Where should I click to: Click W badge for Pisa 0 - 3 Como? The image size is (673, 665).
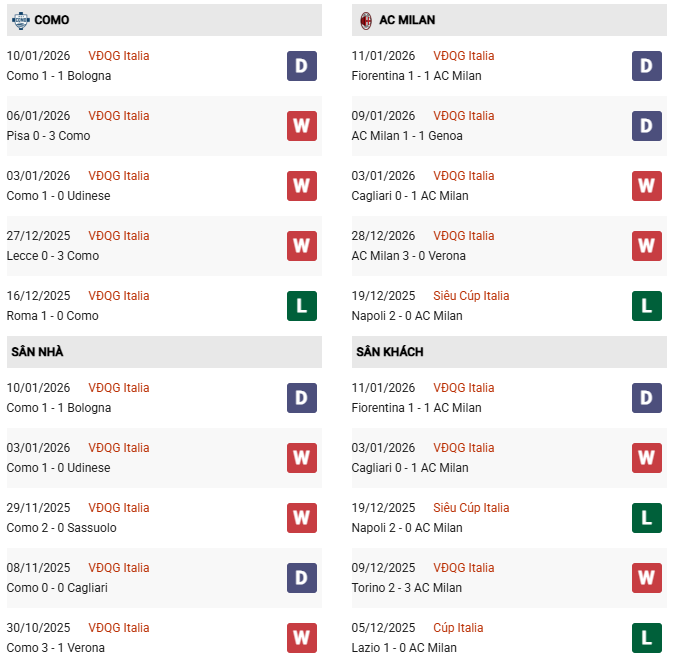click(x=301, y=126)
